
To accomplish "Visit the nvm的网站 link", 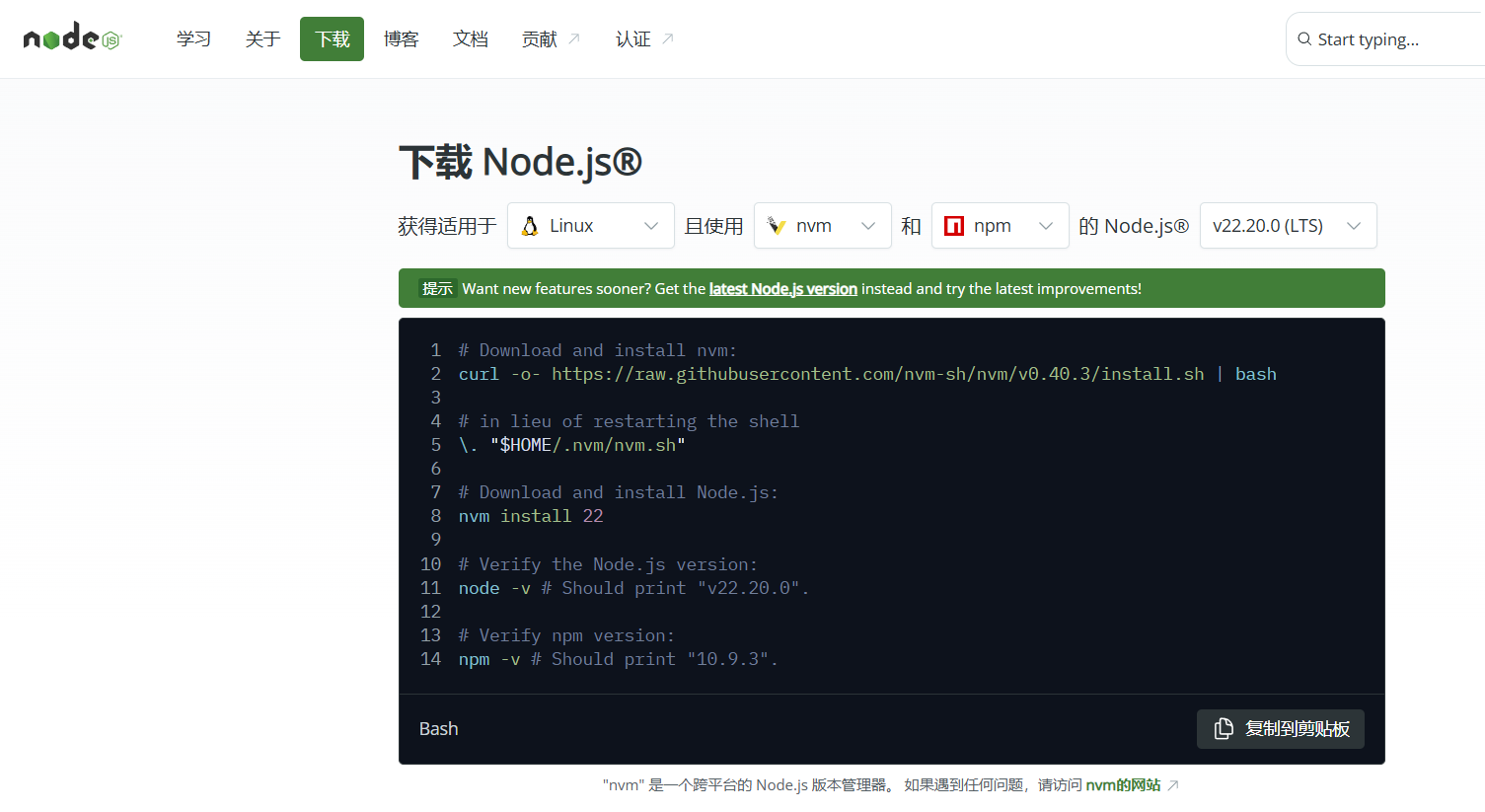I will 1123,785.
